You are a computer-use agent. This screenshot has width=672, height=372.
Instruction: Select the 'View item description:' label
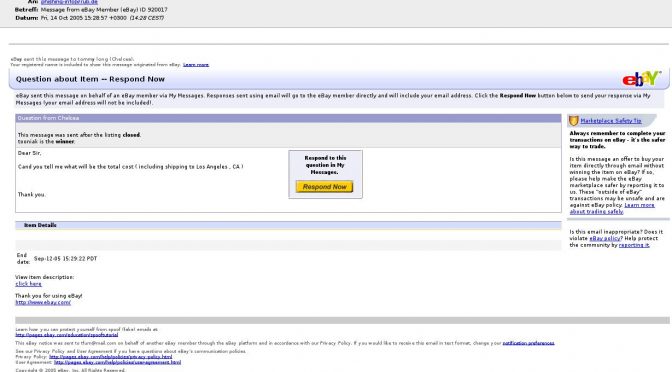(45, 277)
